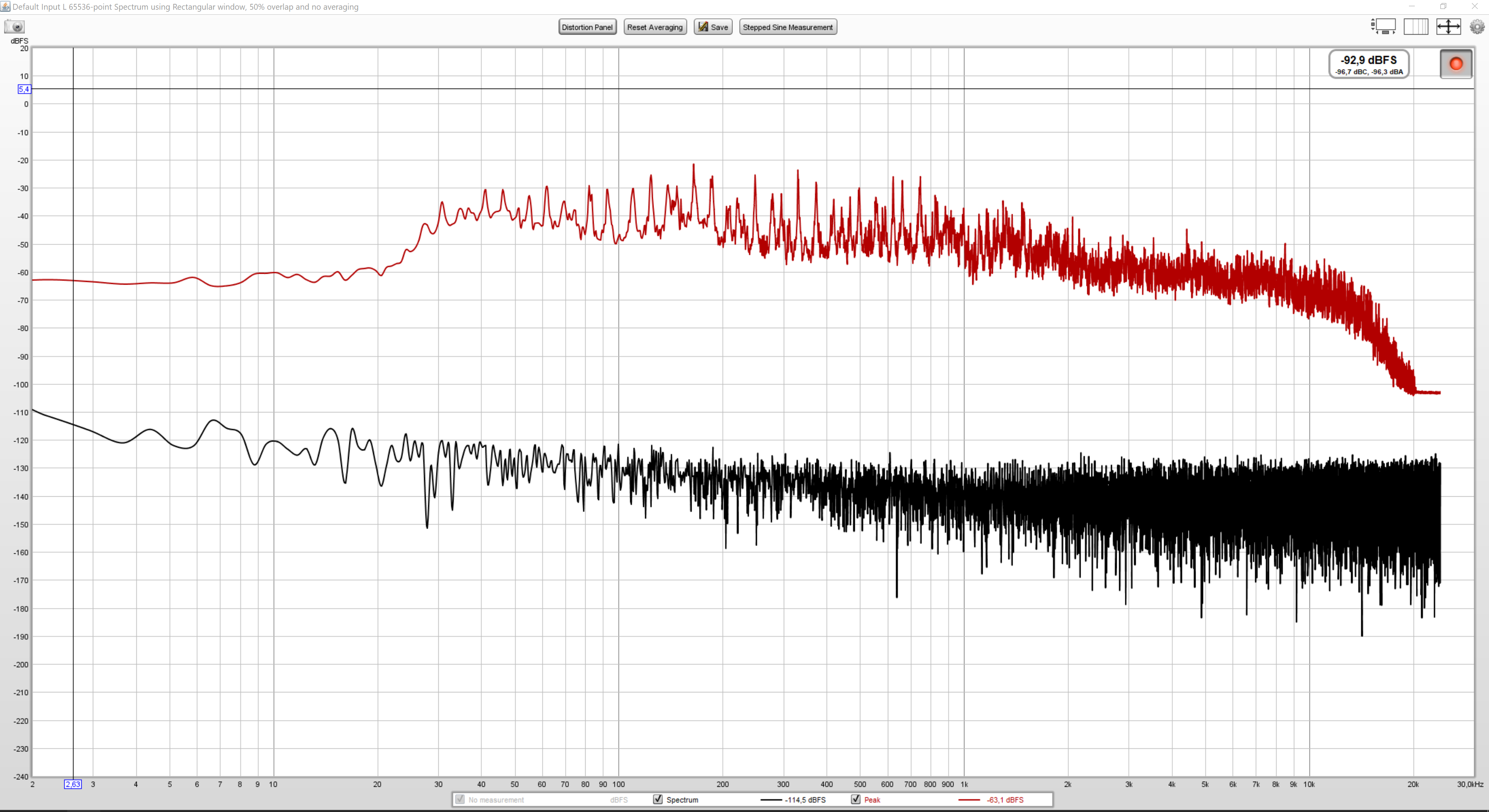Click the frequency axis gridlines icon
The image size is (1489, 812).
coord(1416,26)
